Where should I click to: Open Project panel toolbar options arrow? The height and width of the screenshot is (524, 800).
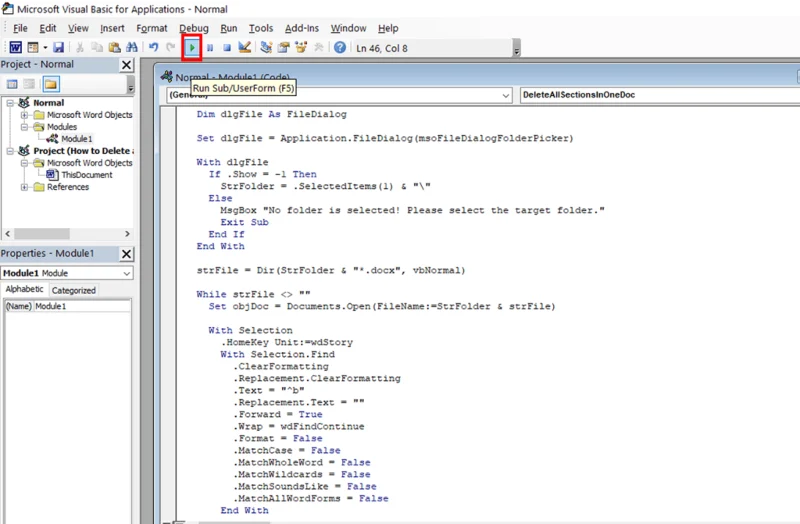coord(131,85)
